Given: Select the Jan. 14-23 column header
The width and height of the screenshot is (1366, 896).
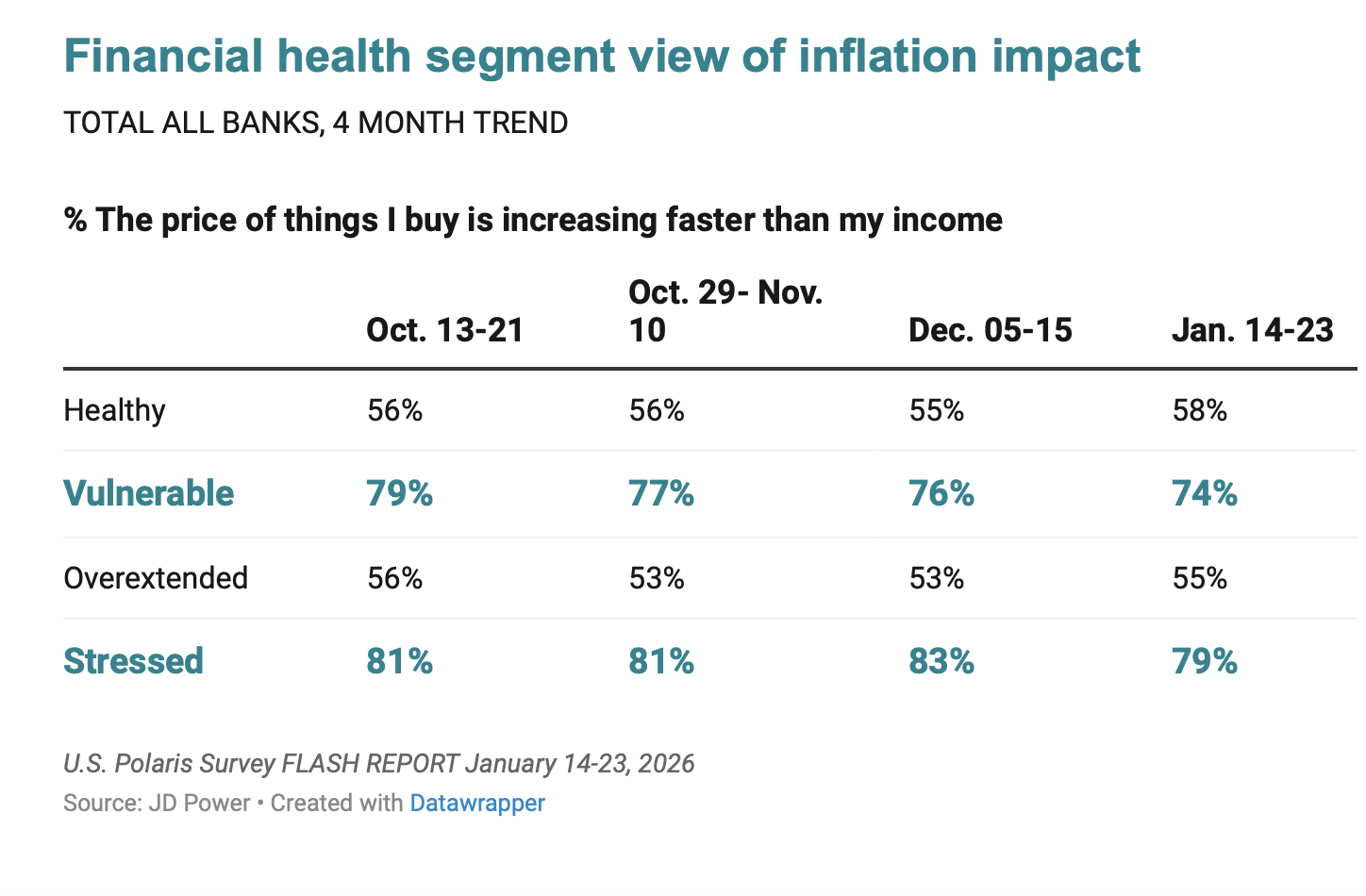Looking at the screenshot, I should (x=1252, y=330).
